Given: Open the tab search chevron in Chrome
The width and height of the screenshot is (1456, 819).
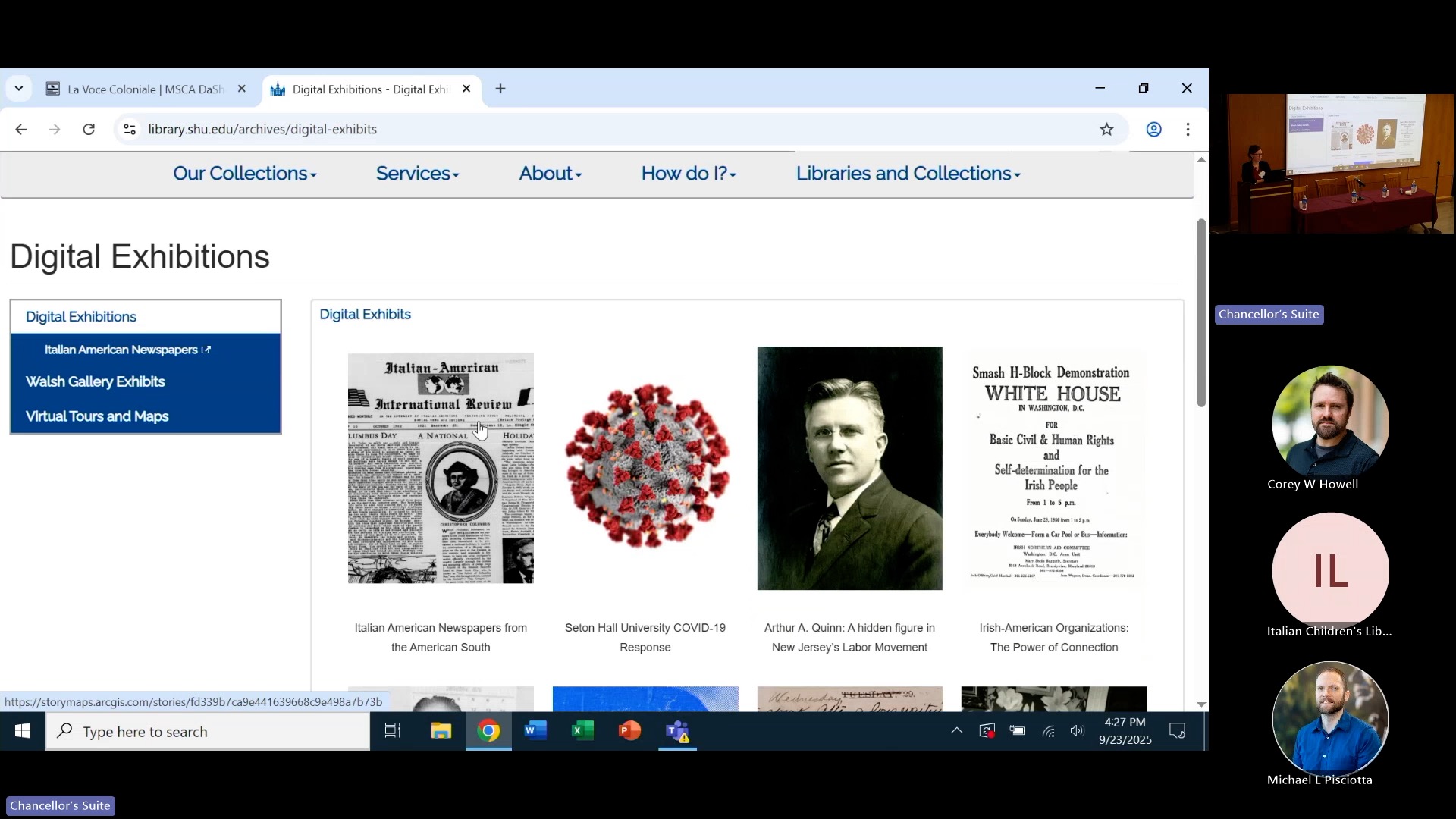Looking at the screenshot, I should pyautogui.click(x=19, y=89).
